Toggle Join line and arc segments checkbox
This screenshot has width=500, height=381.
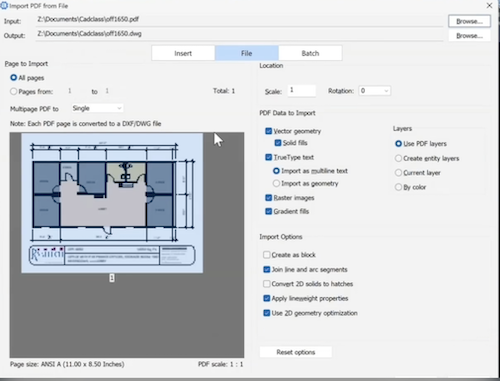coord(267,269)
